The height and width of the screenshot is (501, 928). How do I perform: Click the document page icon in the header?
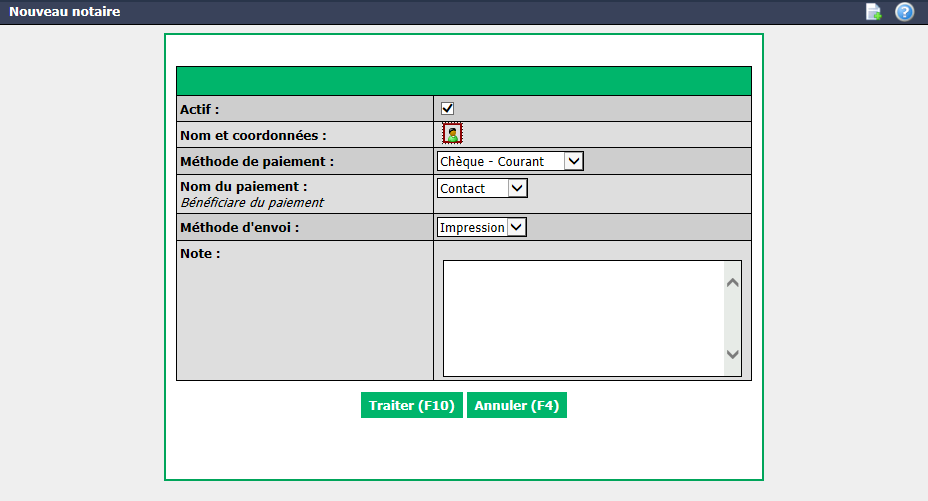click(874, 12)
